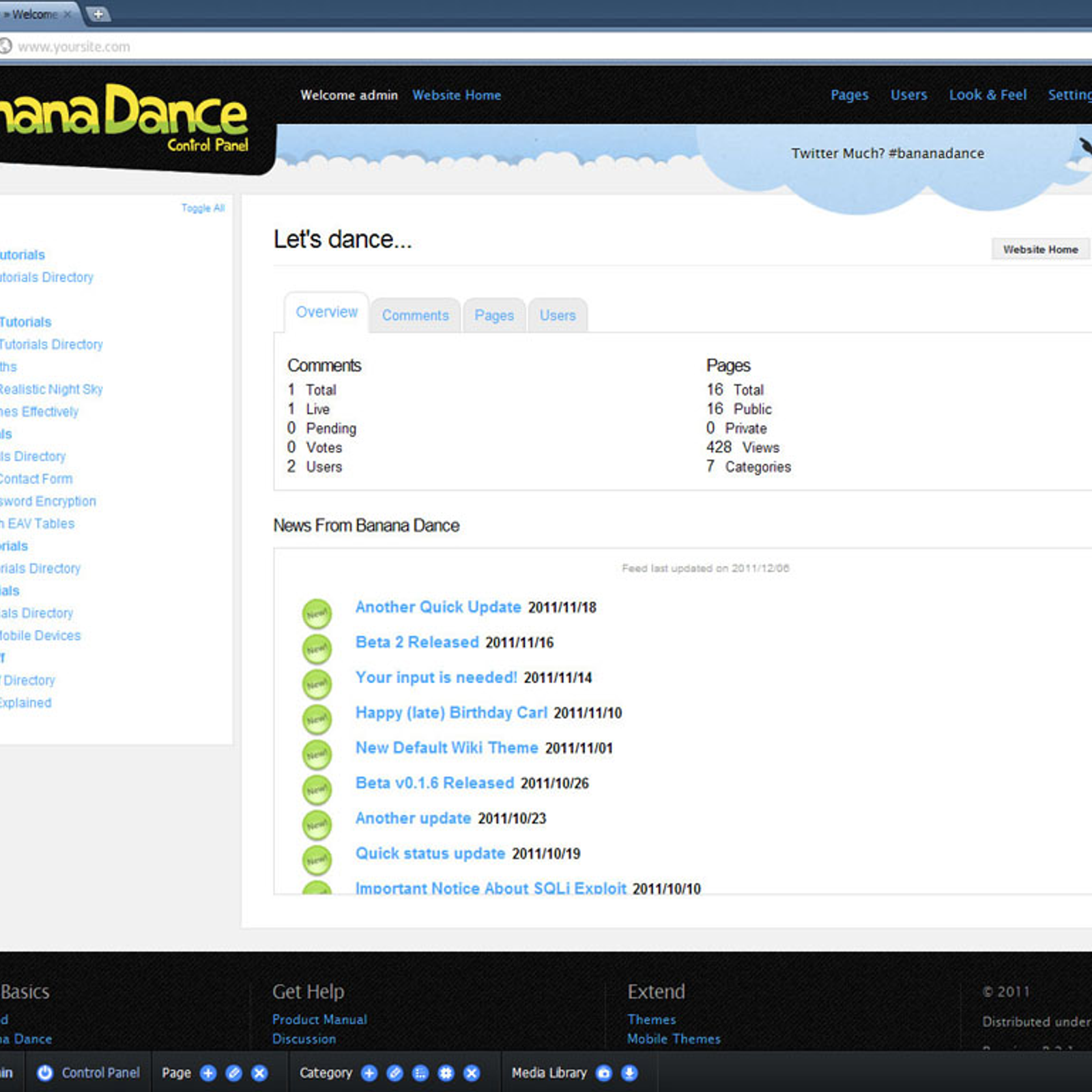Open the EAV Tables sidebar page
Viewport: 1092px width, 1092px height.
[38, 523]
